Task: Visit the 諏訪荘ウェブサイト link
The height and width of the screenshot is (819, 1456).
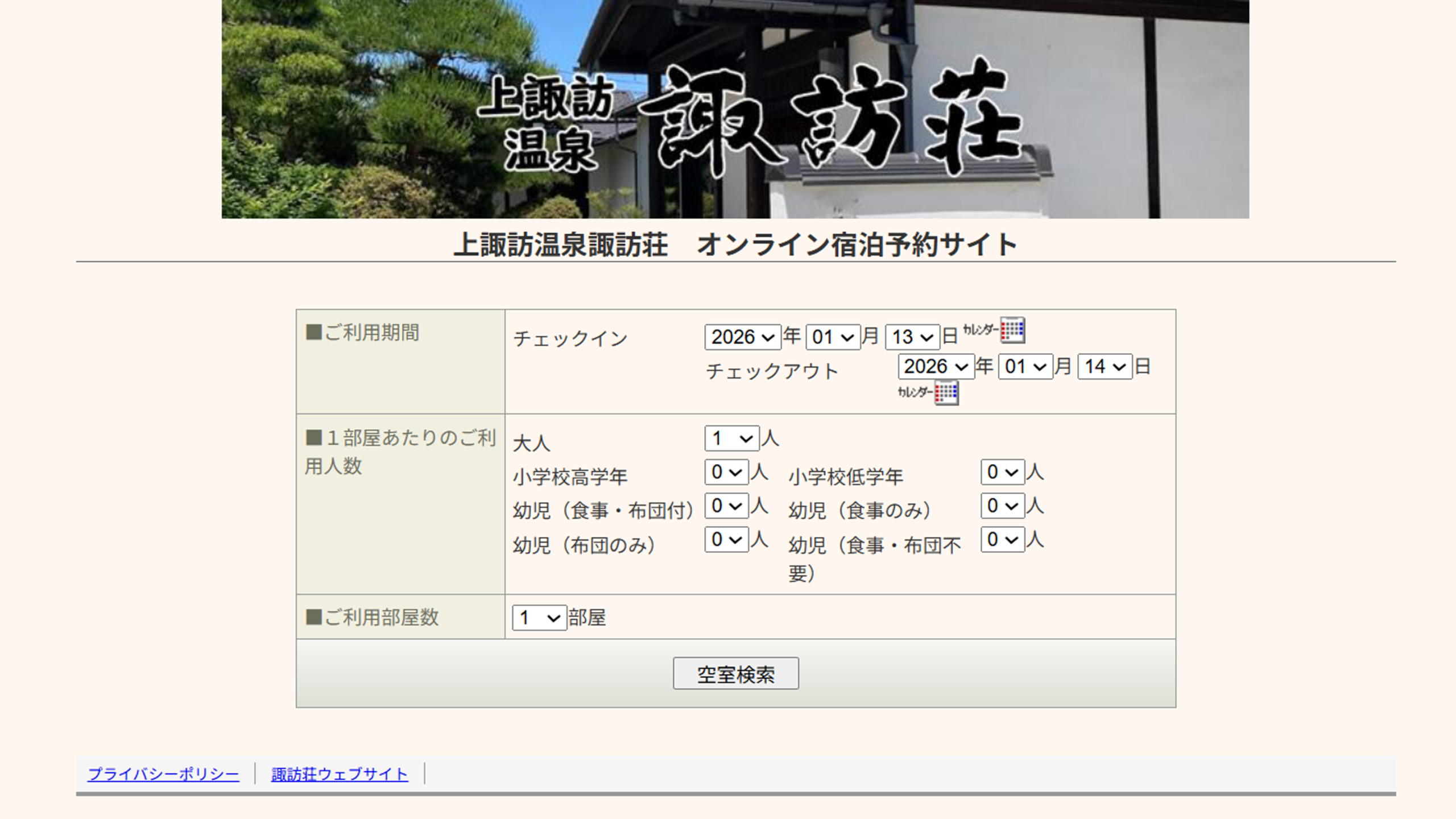Action: tap(340, 774)
